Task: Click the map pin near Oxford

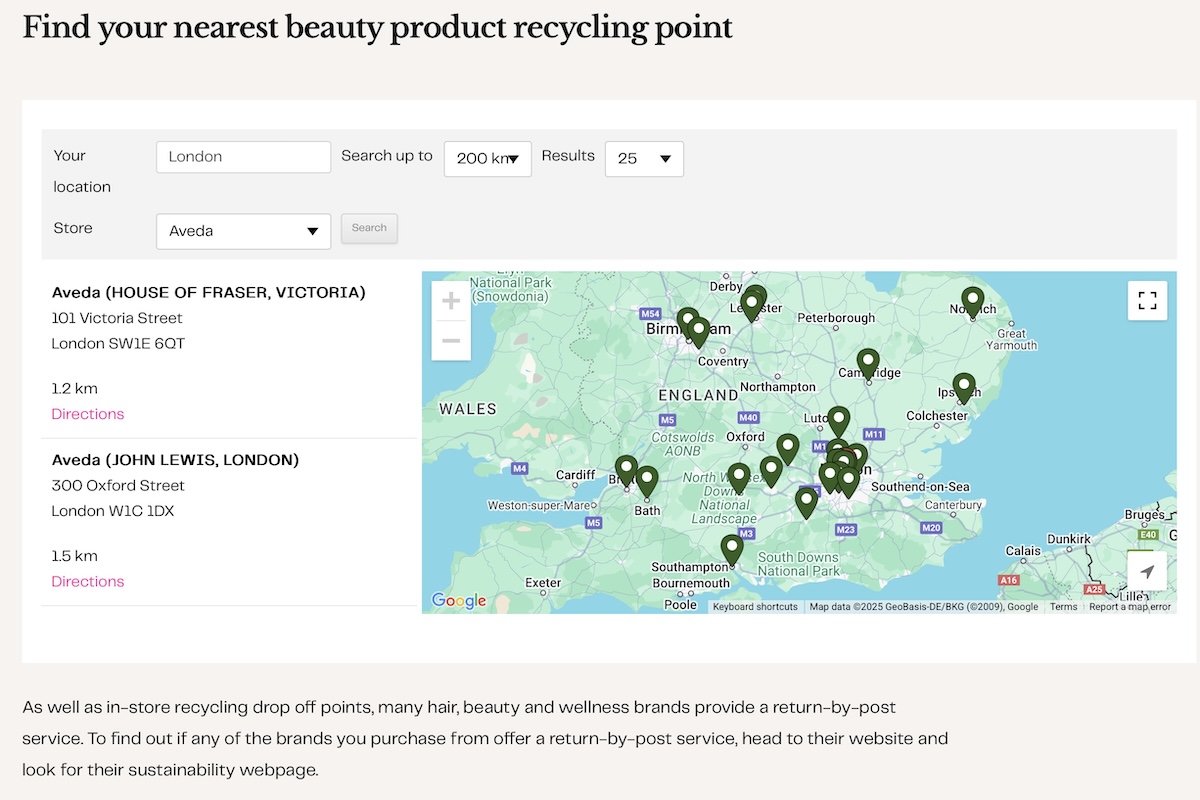Action: (788, 448)
